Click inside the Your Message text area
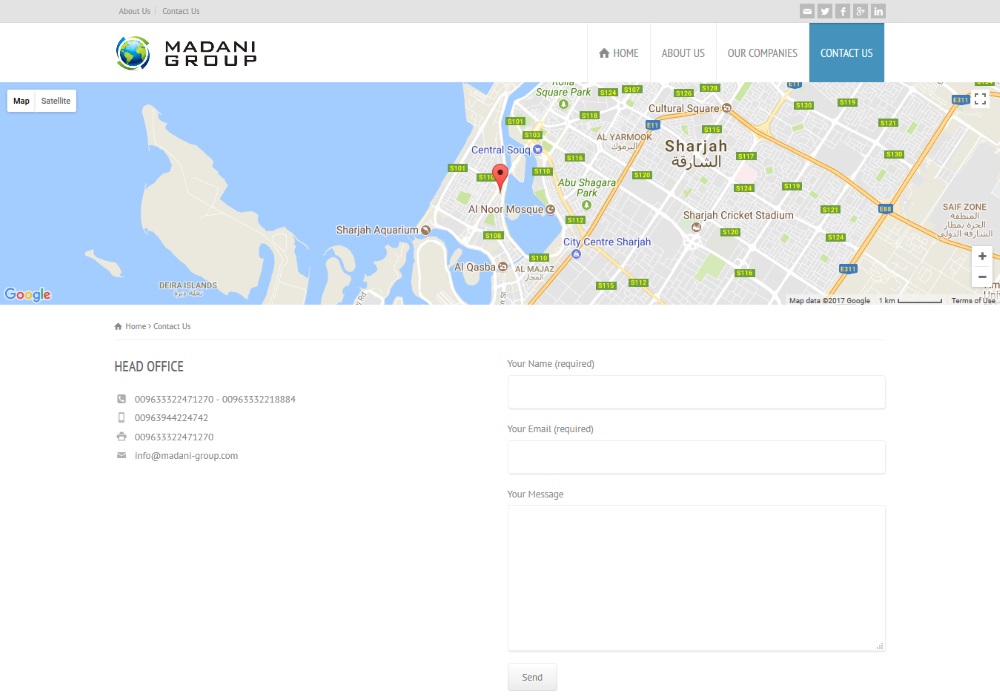 tap(696, 578)
